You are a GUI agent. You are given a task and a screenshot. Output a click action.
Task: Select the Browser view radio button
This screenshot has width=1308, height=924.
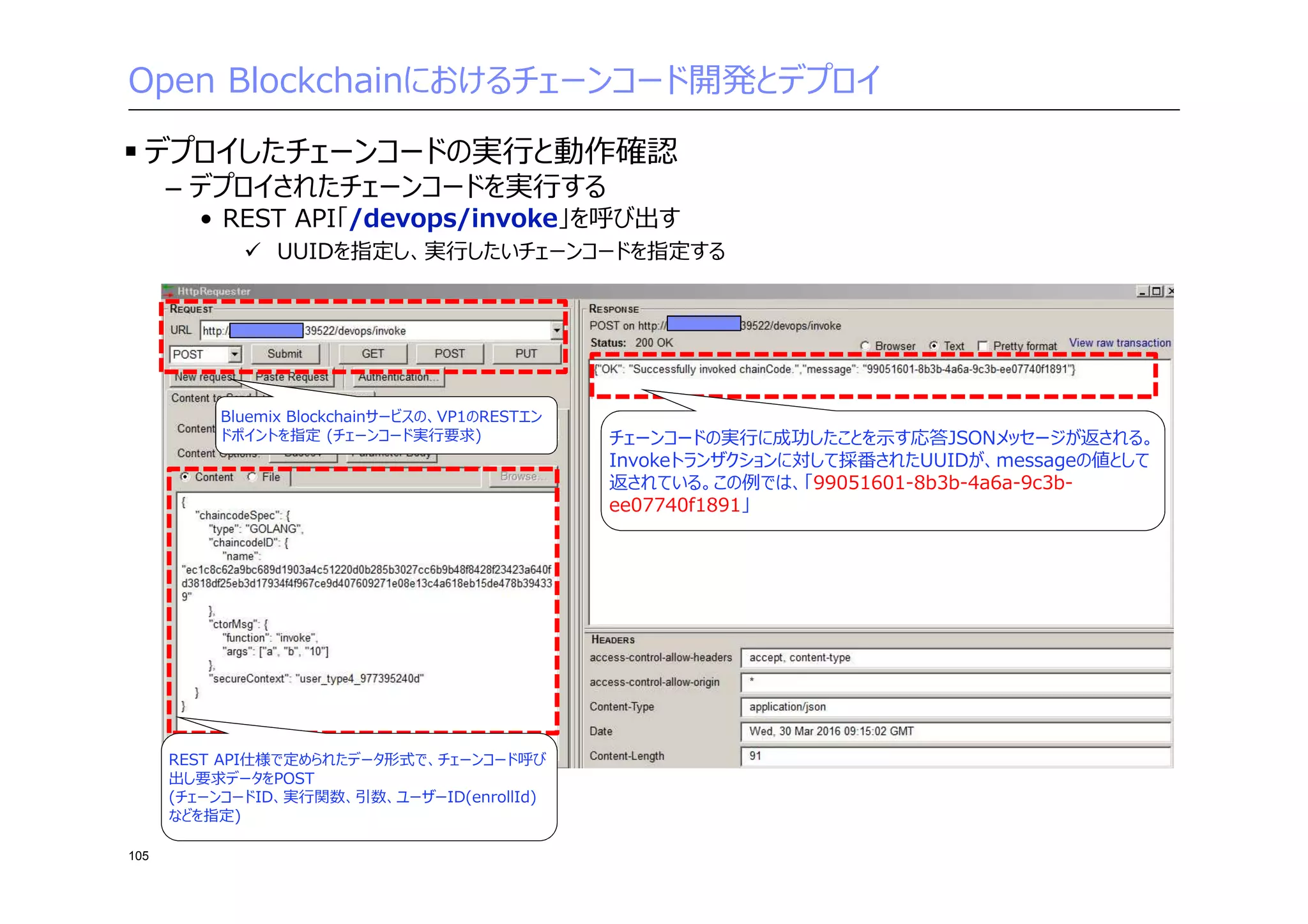pos(865,345)
